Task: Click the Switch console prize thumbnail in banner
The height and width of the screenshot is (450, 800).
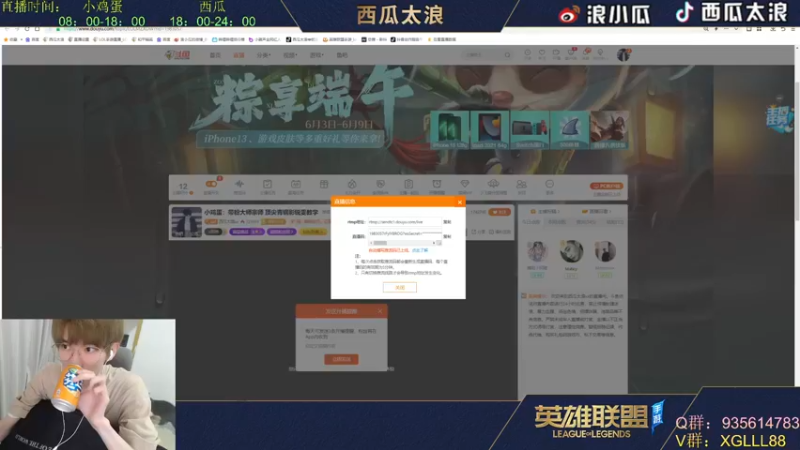Action: 530,130
